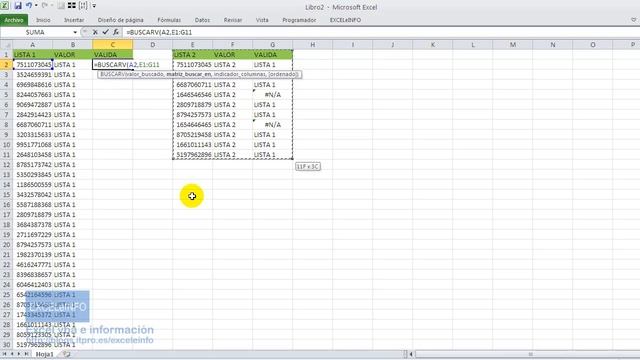Click cell E6 containing 2809718879
The width and height of the screenshot is (640, 360).
tap(193, 104)
